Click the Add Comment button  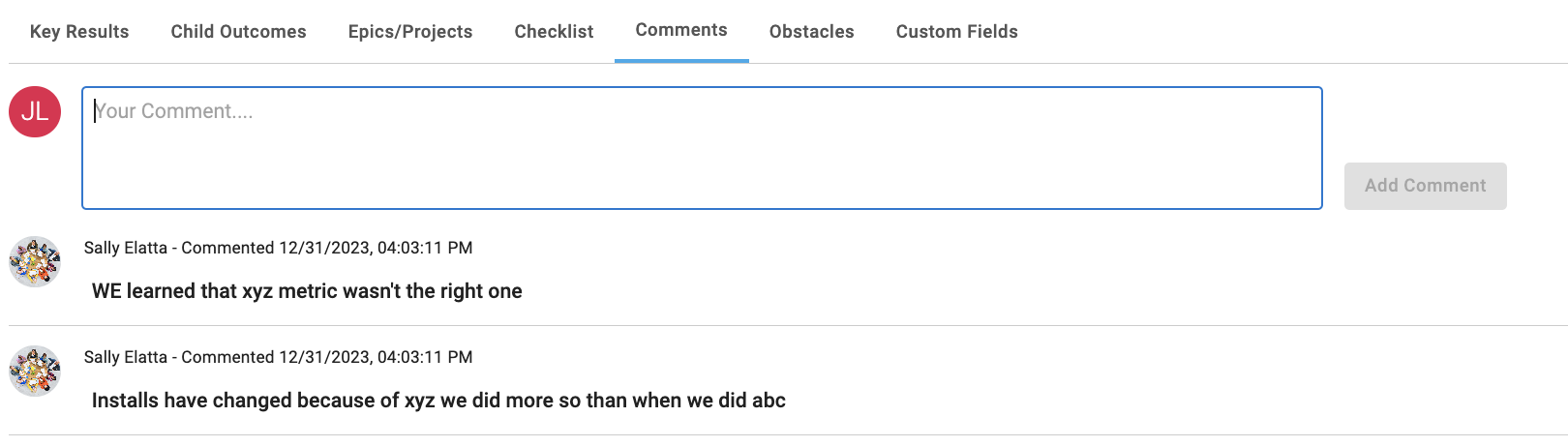pyautogui.click(x=1425, y=186)
